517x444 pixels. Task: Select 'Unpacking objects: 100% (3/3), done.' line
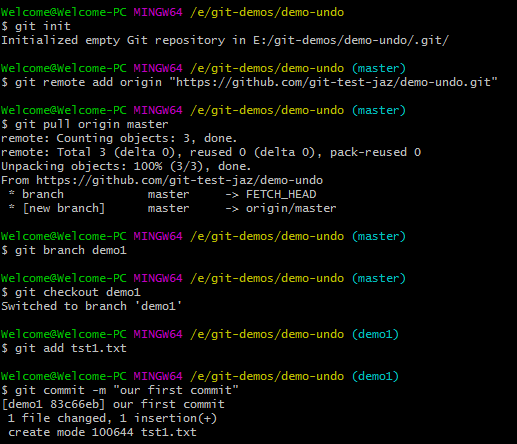coord(126,166)
